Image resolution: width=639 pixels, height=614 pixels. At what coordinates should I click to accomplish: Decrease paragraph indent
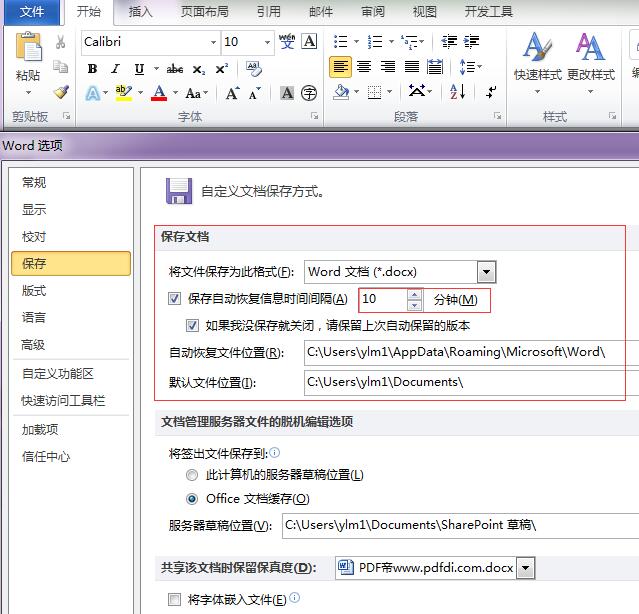[x=449, y=41]
